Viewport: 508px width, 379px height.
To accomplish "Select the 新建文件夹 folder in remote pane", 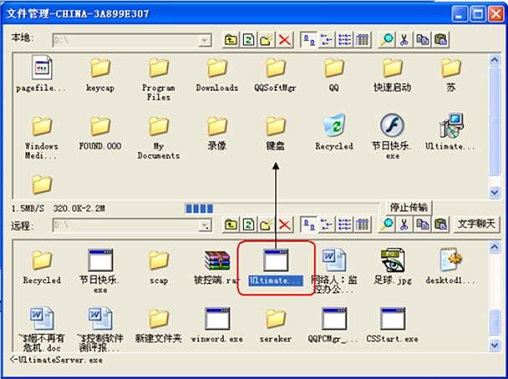I will pyautogui.click(x=159, y=325).
